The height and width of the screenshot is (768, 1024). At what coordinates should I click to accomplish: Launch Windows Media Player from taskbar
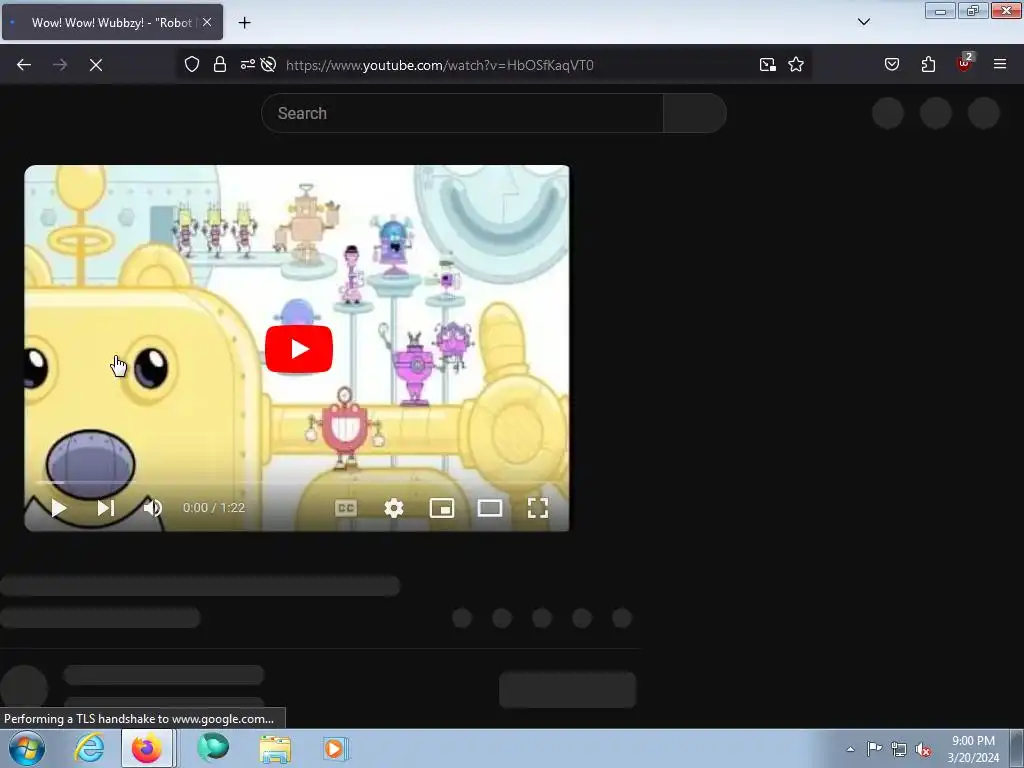[336, 748]
